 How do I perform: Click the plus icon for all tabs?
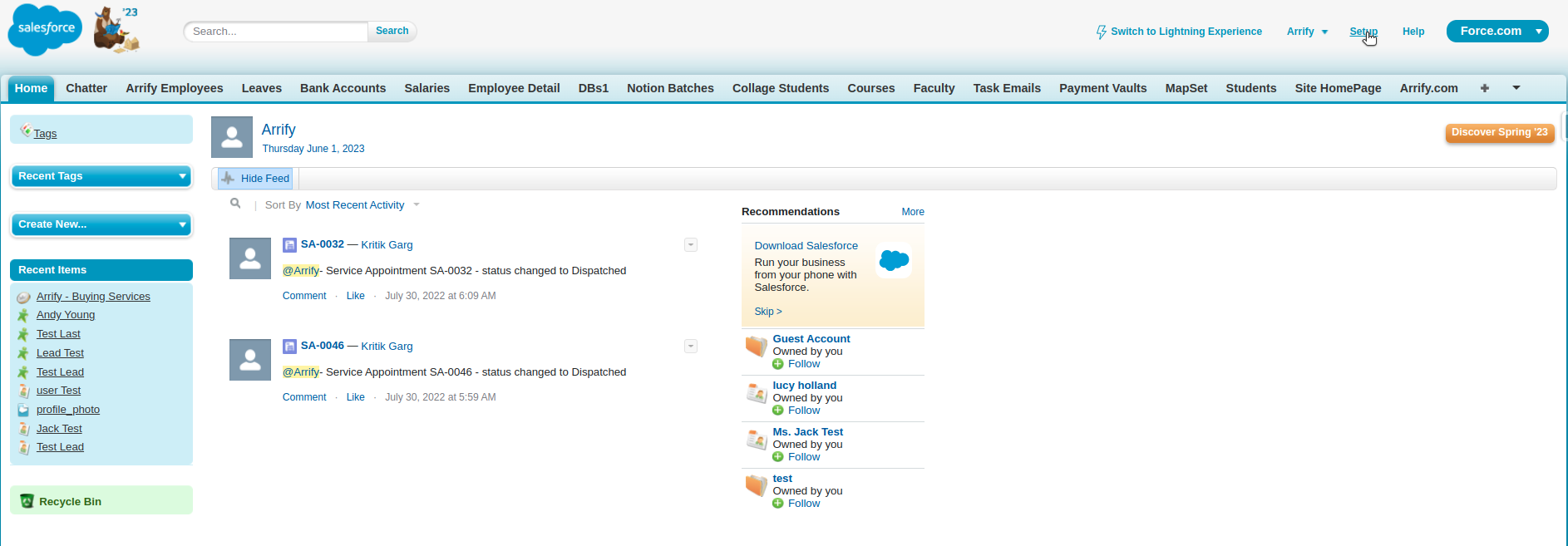click(1485, 88)
